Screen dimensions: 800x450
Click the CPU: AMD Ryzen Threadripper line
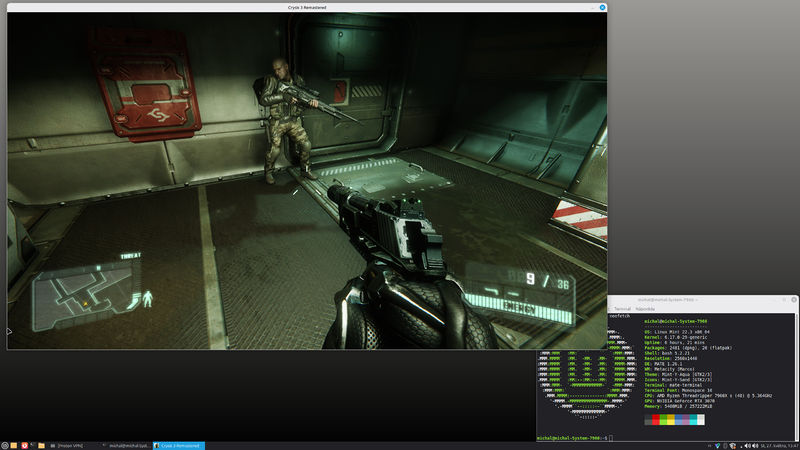(x=708, y=395)
